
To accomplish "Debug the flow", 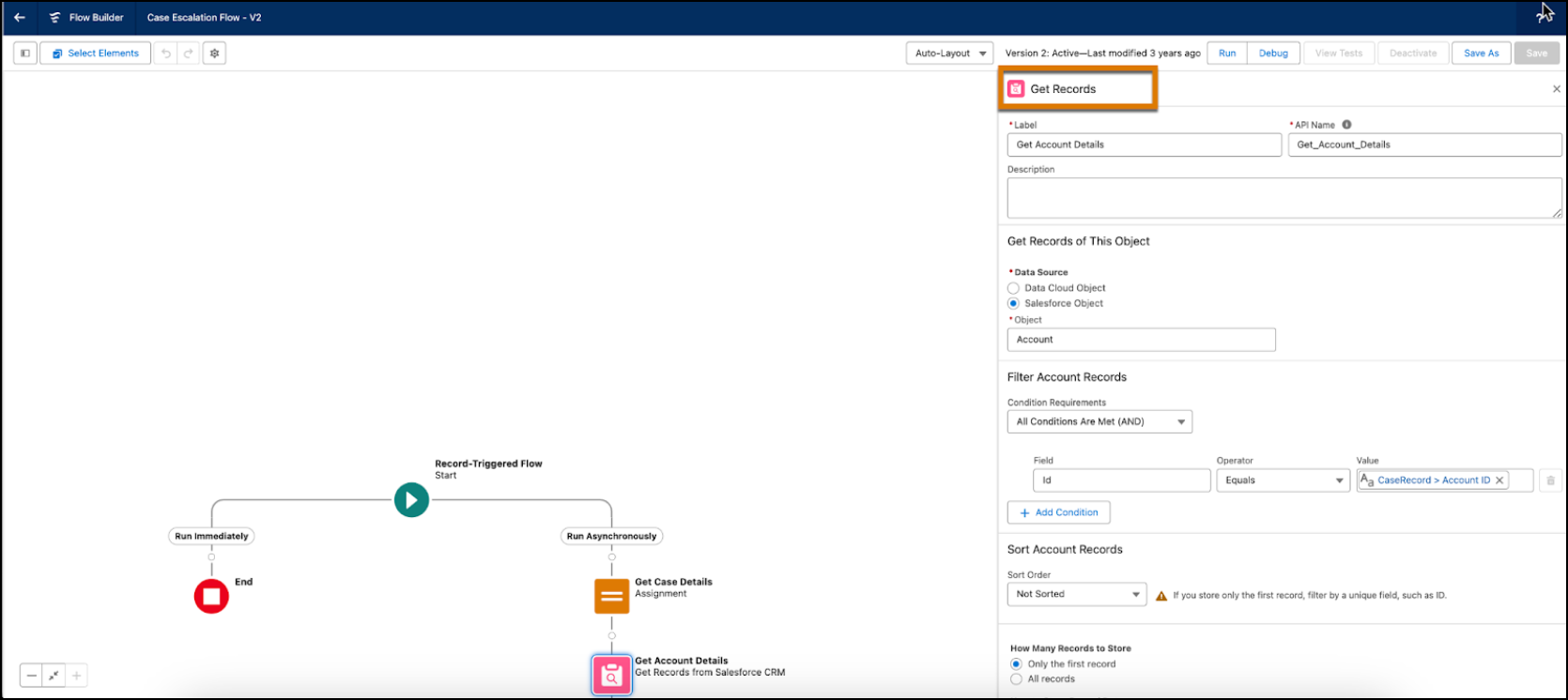I will click(1273, 53).
